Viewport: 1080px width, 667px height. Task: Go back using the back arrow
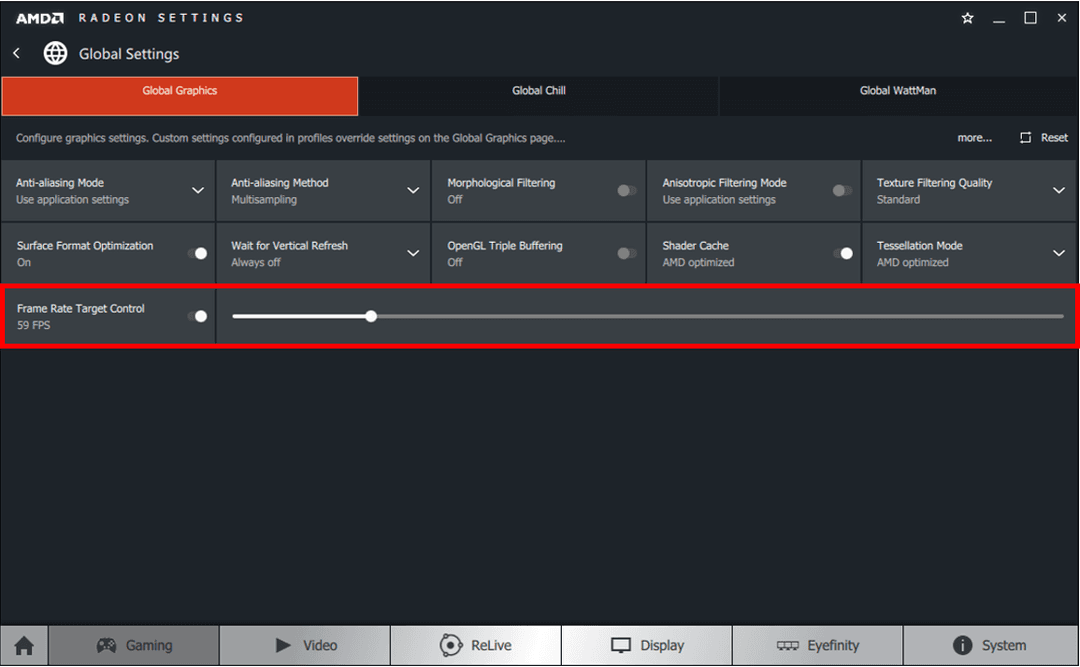(17, 53)
